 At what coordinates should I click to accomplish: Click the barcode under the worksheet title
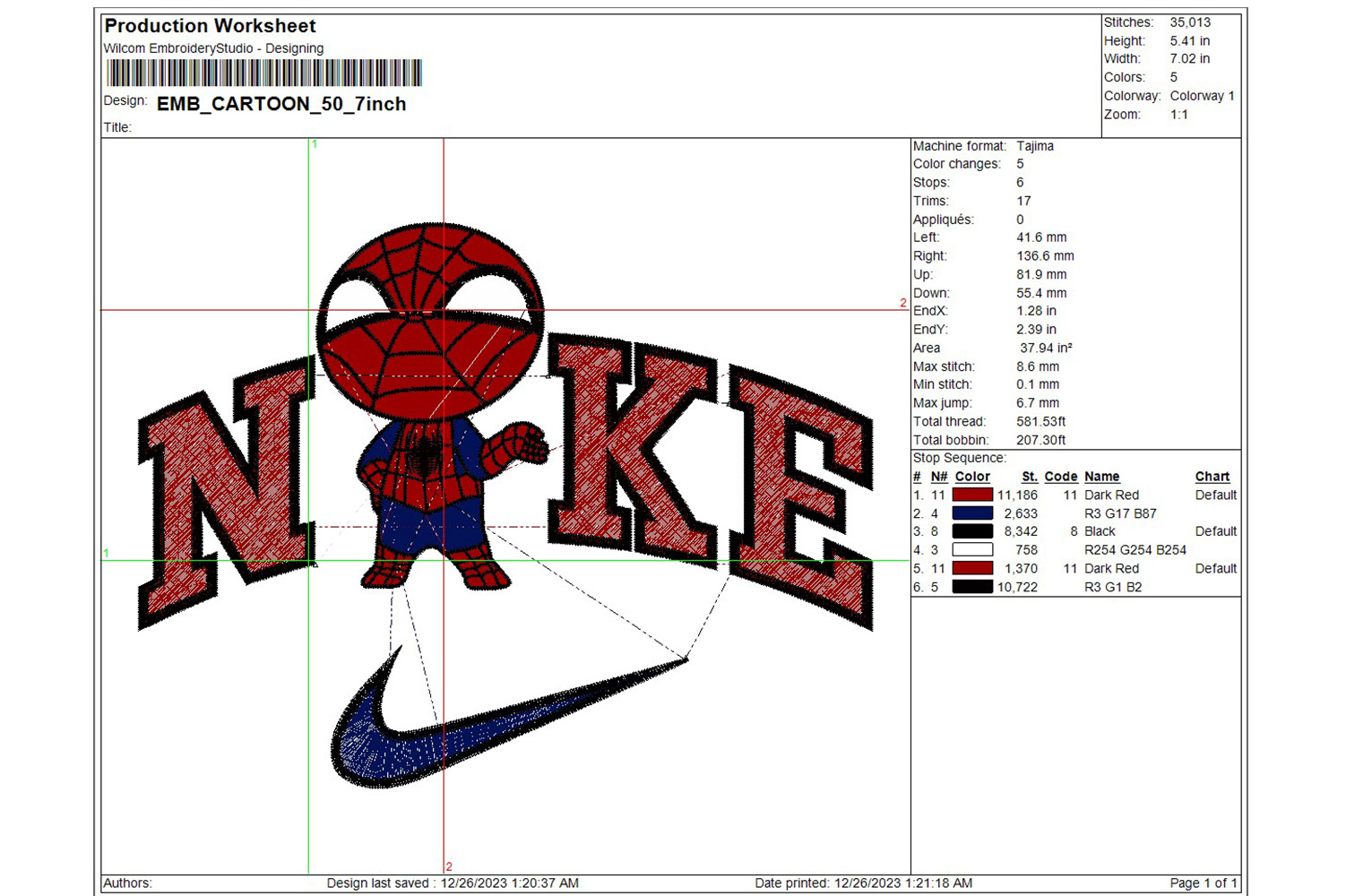coord(263,73)
